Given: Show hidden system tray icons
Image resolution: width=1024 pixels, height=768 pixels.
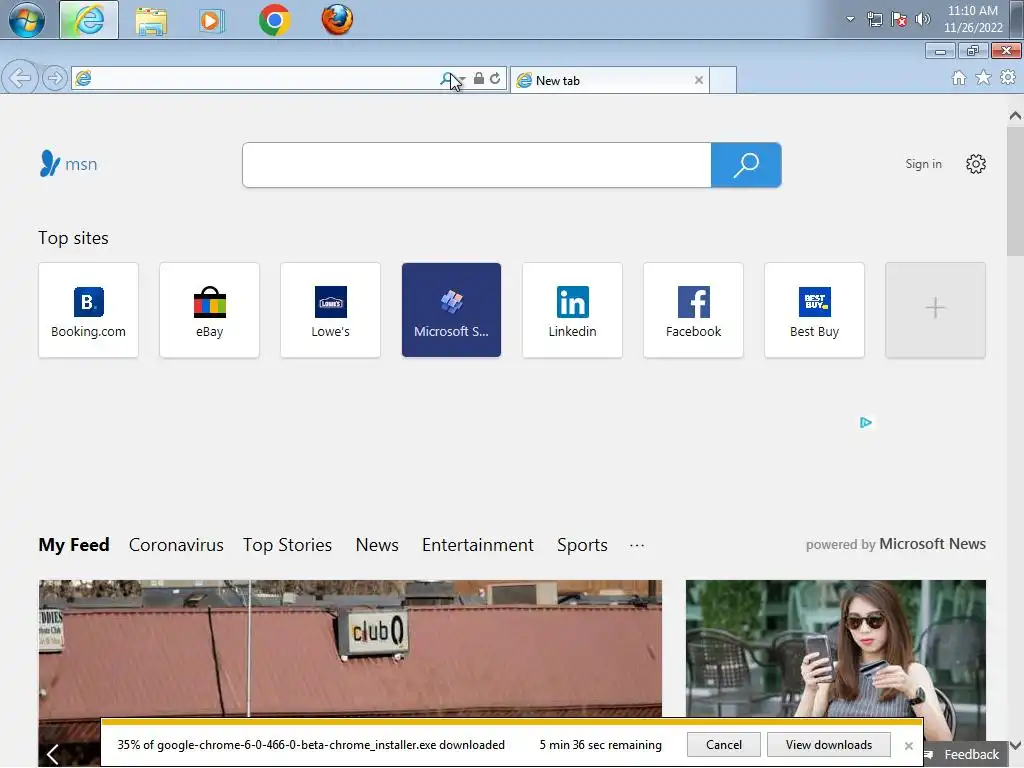Looking at the screenshot, I should coord(850,19).
